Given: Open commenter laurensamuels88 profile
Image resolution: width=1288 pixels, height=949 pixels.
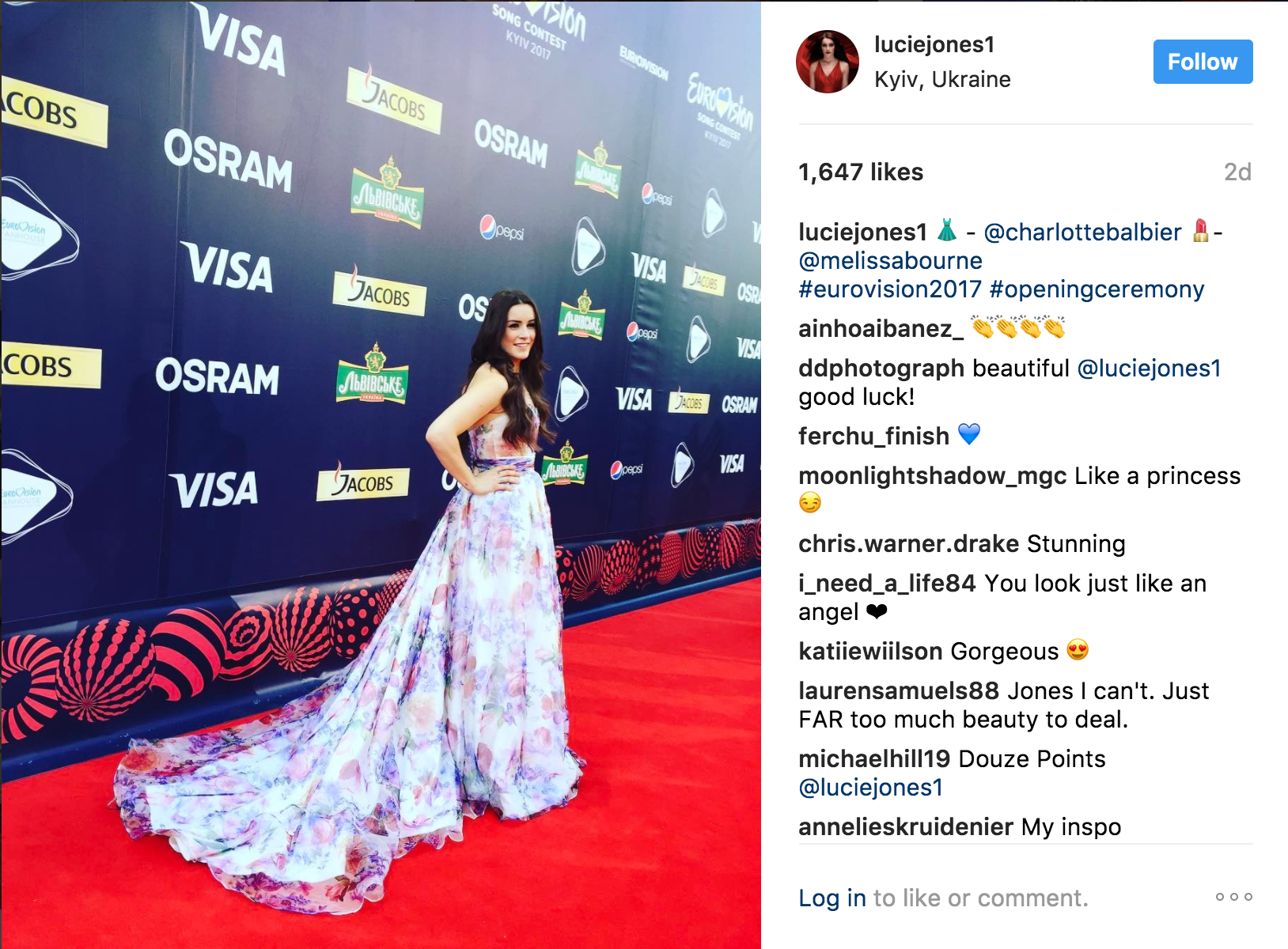Looking at the screenshot, I should (899, 690).
